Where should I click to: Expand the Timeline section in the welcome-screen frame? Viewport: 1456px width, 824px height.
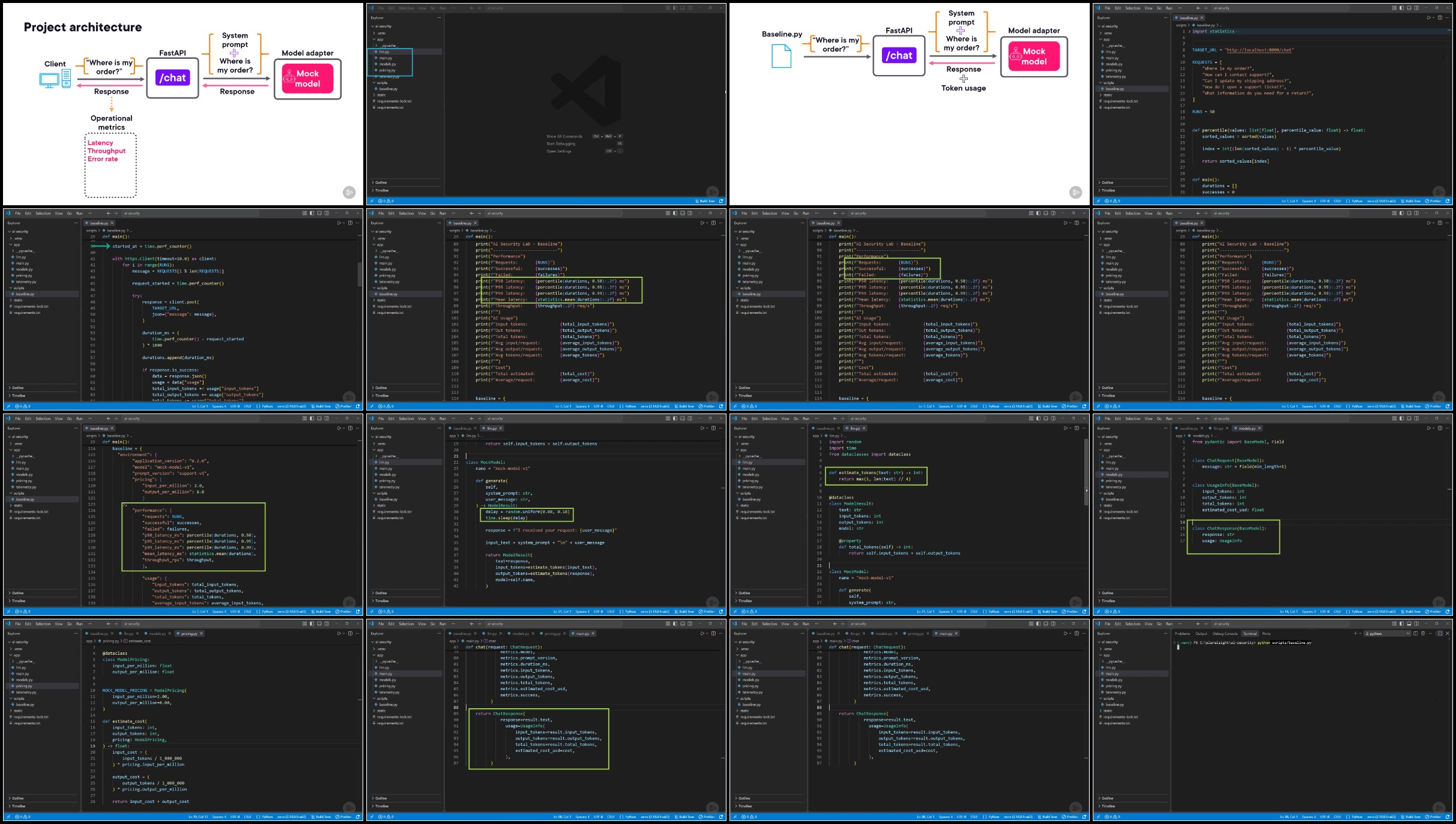point(405,190)
